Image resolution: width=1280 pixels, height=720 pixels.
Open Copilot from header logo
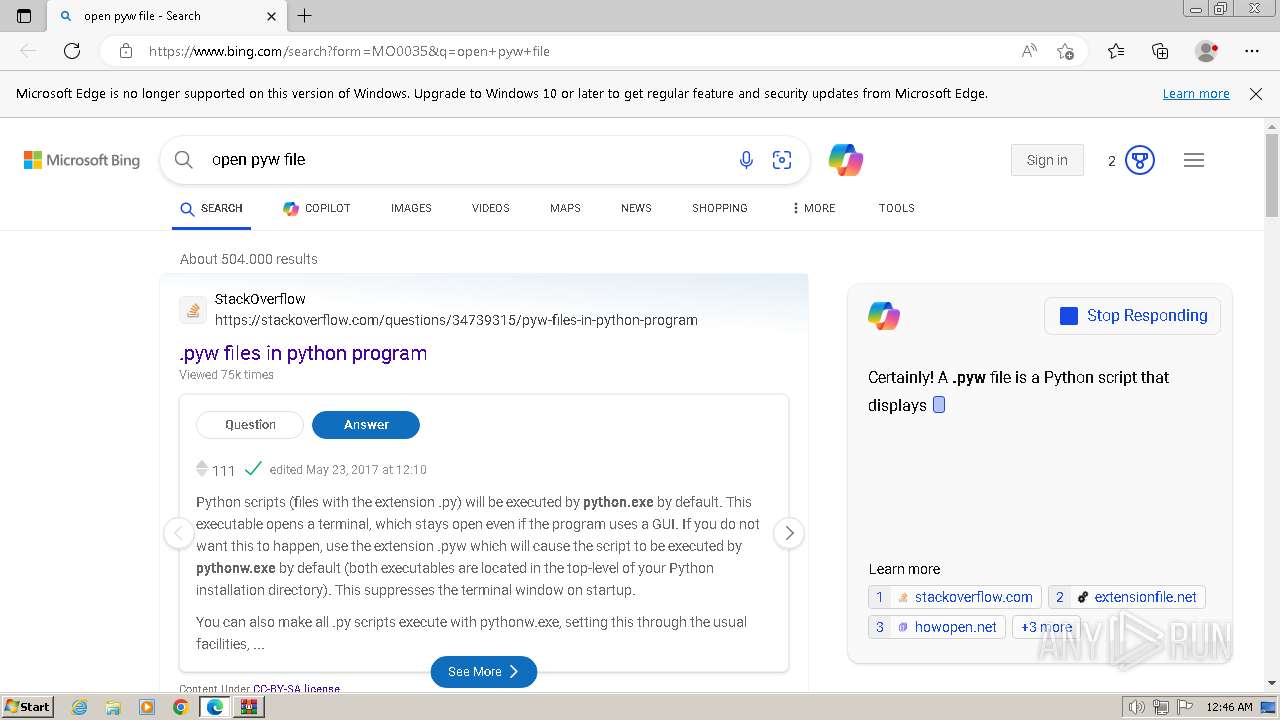coord(846,160)
